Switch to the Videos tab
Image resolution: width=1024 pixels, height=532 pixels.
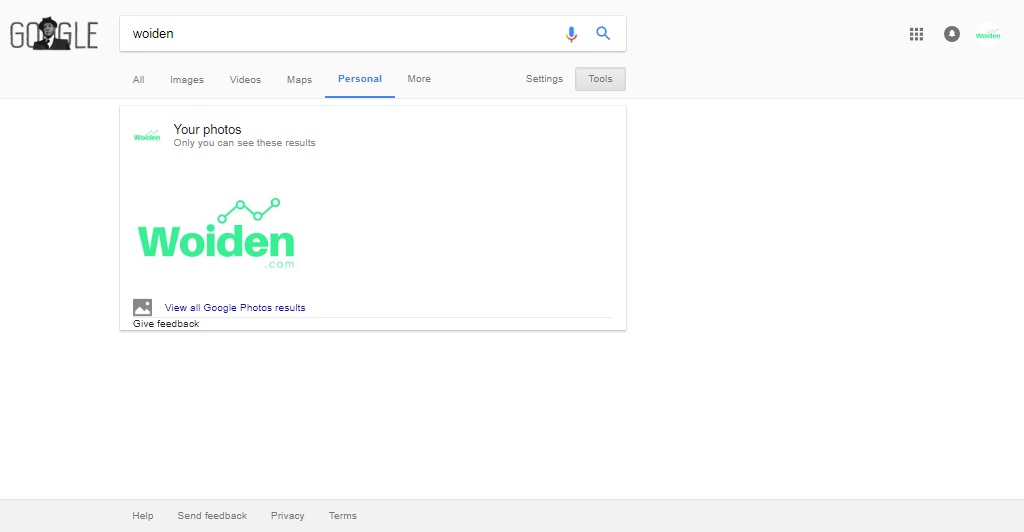pyautogui.click(x=246, y=80)
